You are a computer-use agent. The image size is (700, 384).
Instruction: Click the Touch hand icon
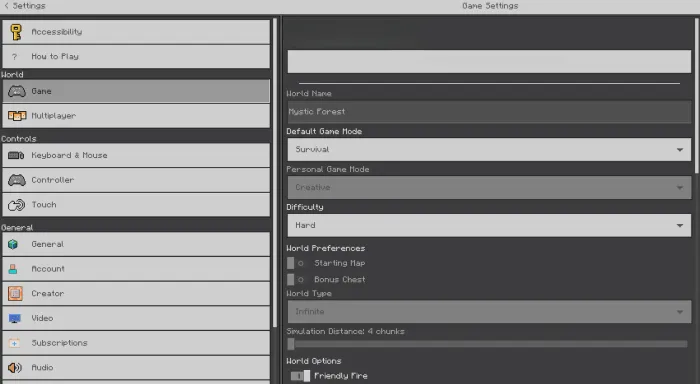[17, 205]
